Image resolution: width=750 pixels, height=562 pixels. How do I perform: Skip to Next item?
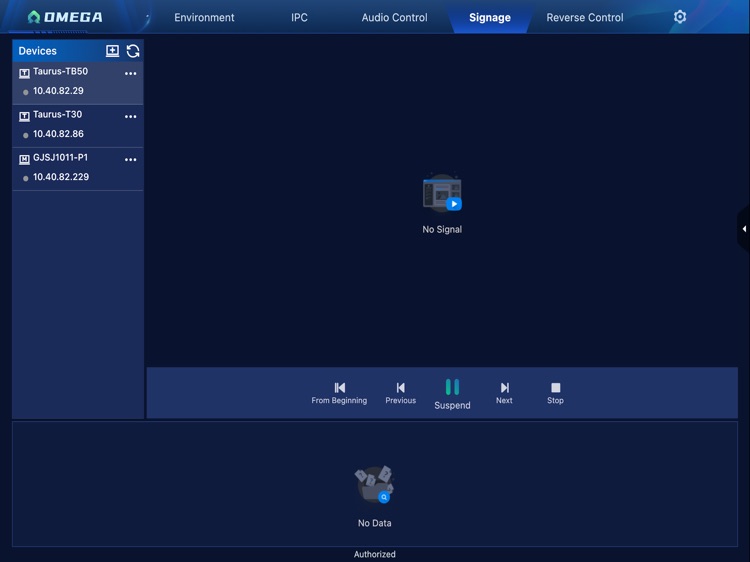point(504,393)
